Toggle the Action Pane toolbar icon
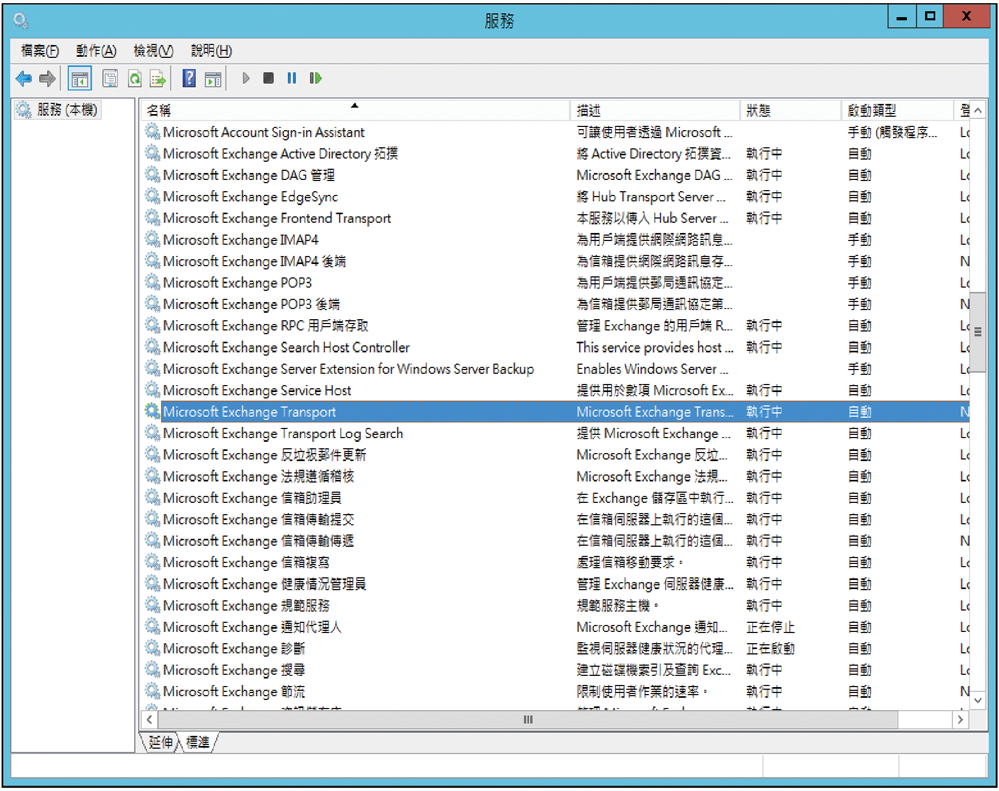Viewport: 999px width, 791px height. point(213,79)
